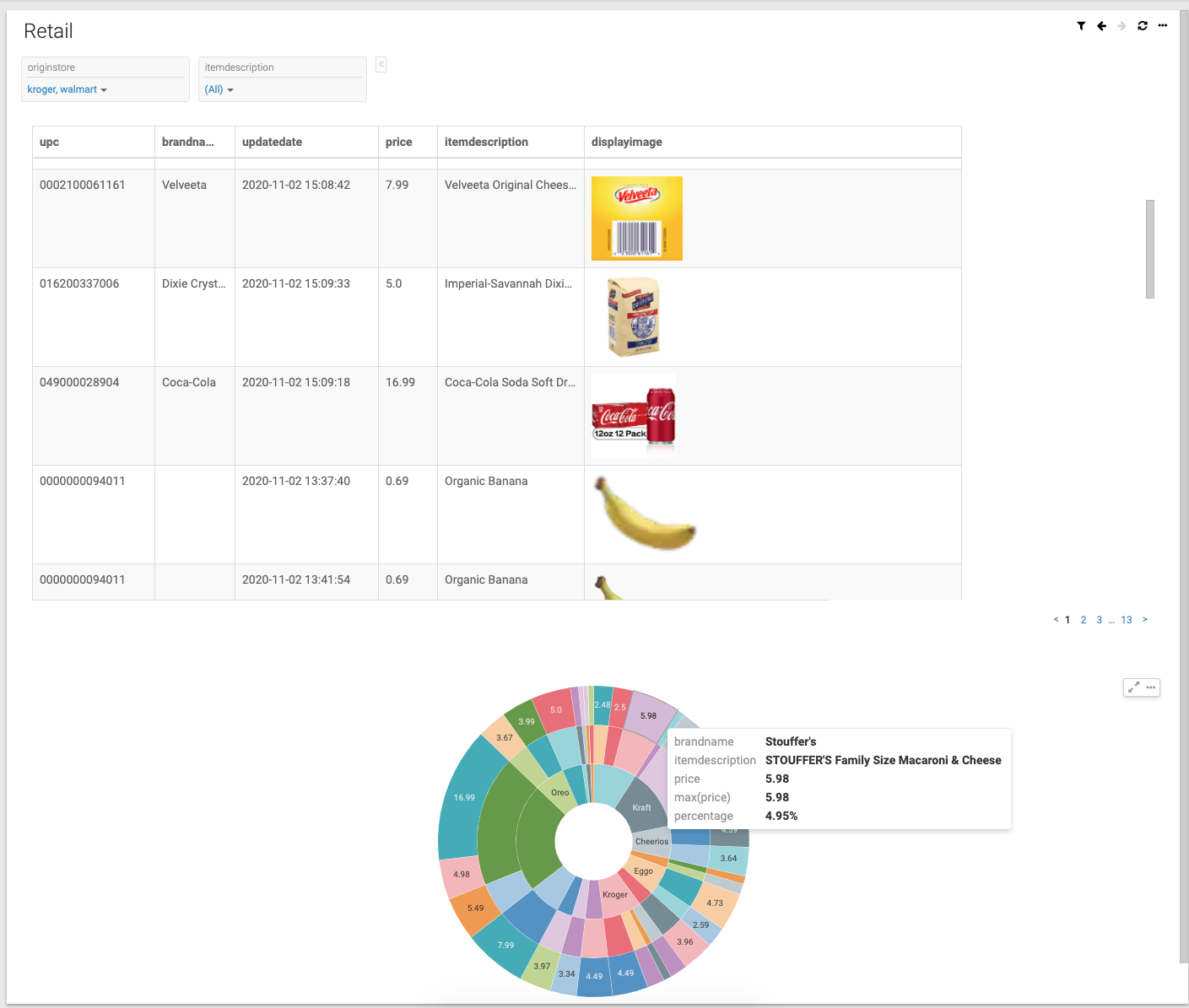Select the Kraft segment in sunburst chart
Image resolution: width=1189 pixels, height=1008 pixels.
[642, 807]
